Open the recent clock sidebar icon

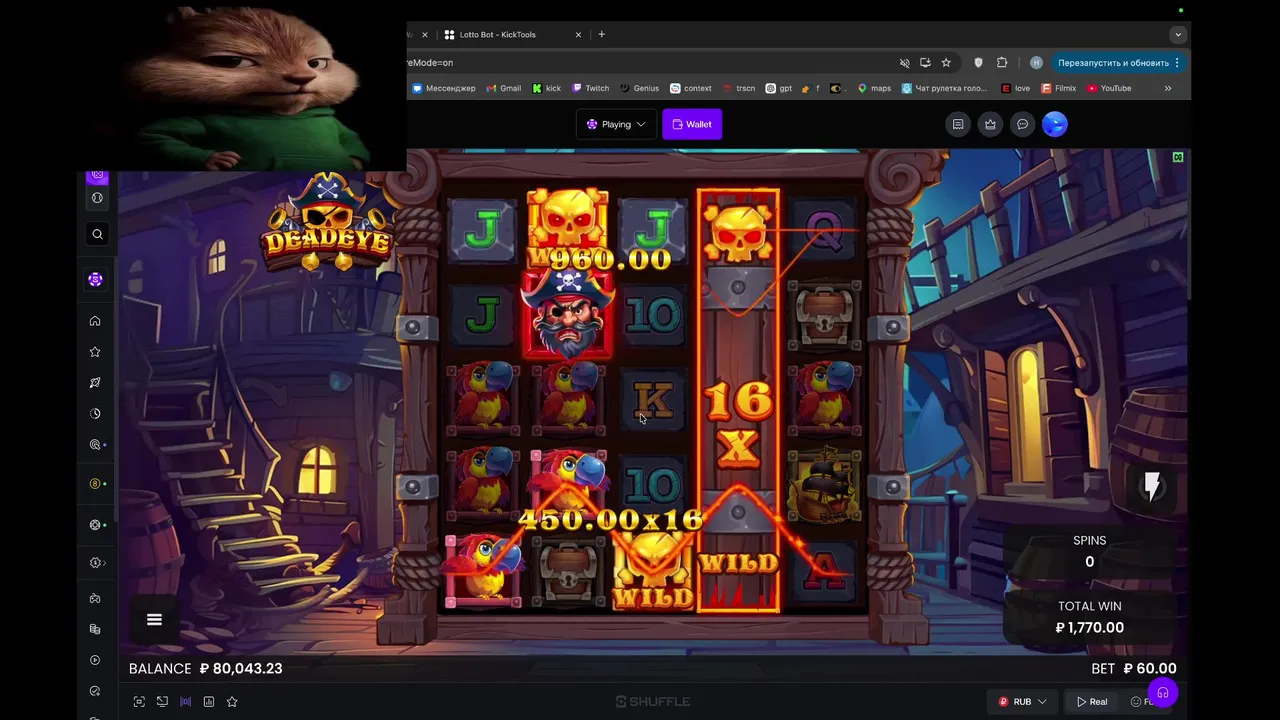pyautogui.click(x=95, y=414)
